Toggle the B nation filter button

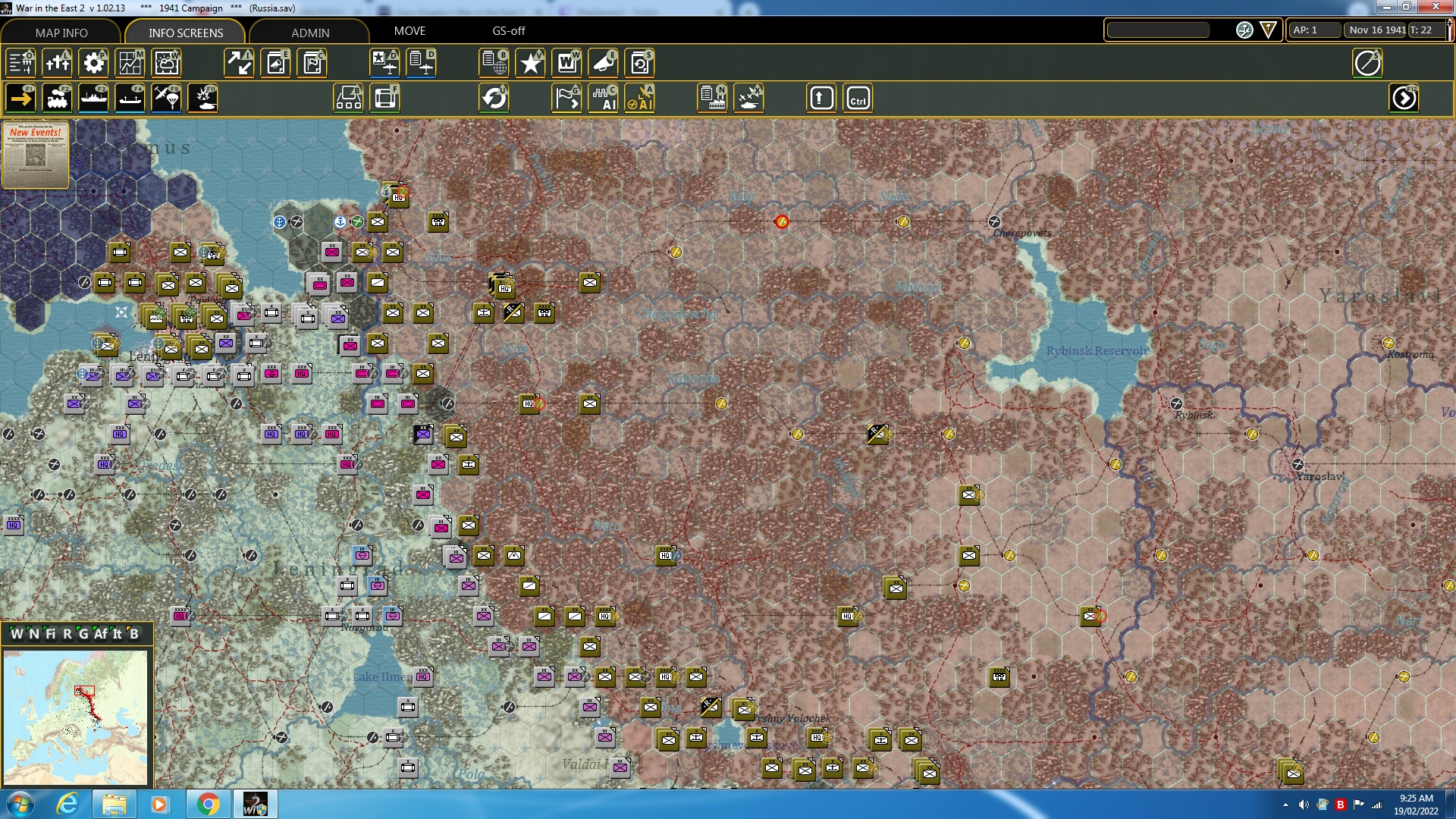click(x=134, y=634)
